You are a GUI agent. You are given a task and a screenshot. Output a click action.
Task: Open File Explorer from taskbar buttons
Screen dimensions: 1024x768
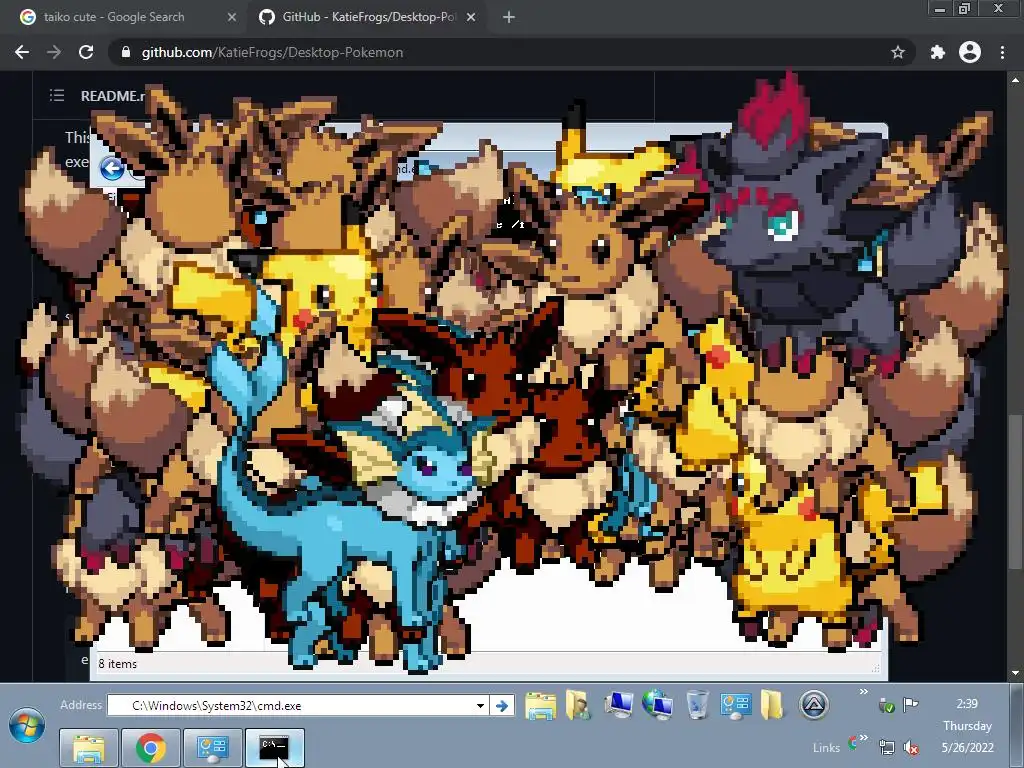click(89, 748)
